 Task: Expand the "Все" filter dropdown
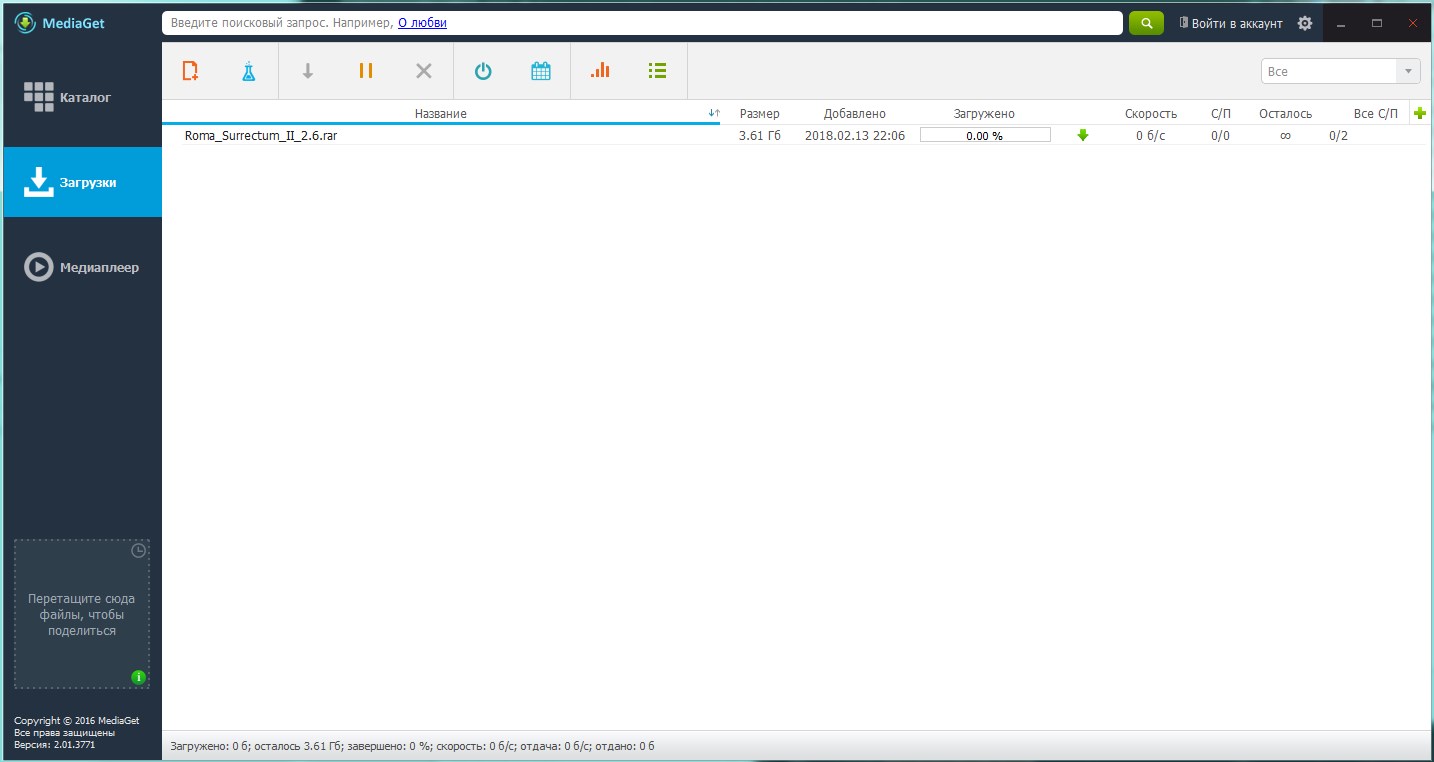[x=1340, y=72]
